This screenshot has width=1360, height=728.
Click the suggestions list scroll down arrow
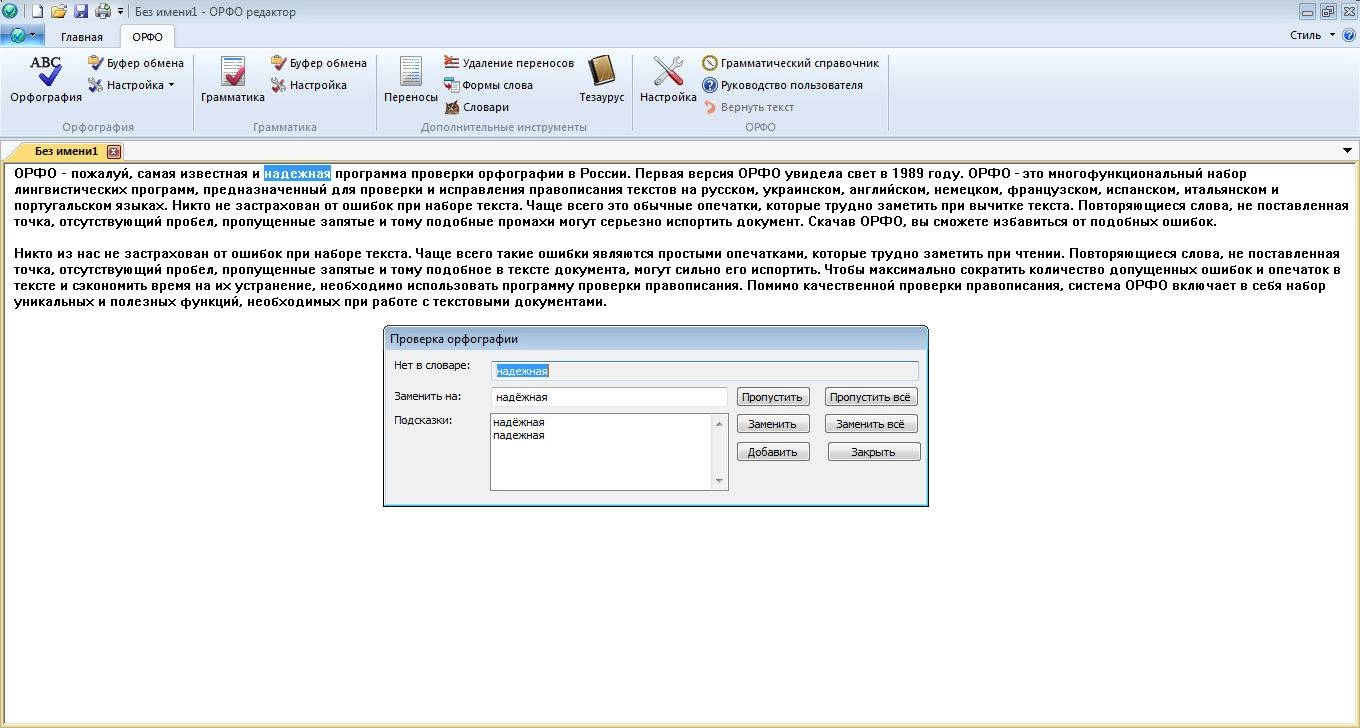(719, 481)
